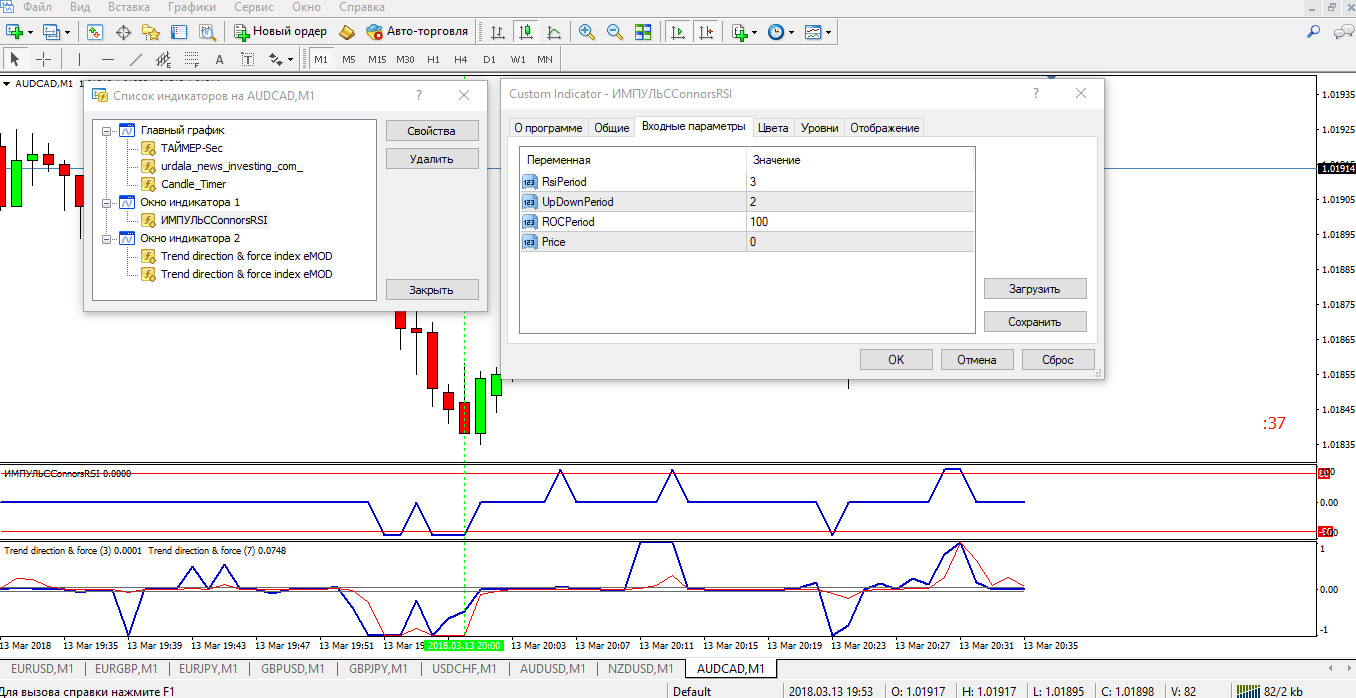Switch chart to line chart mode
The image size is (1356, 698).
coord(554,32)
